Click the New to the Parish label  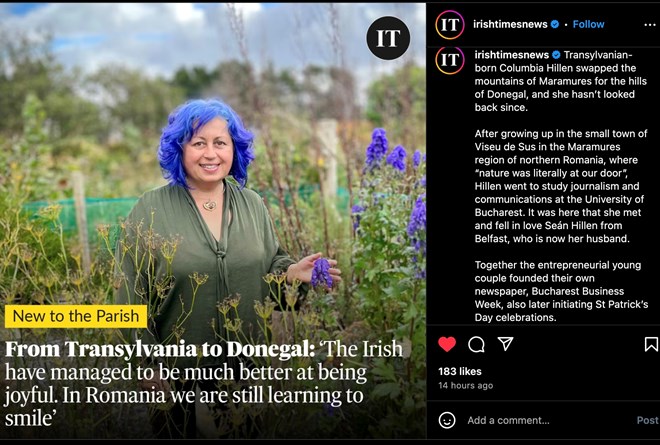click(76, 316)
